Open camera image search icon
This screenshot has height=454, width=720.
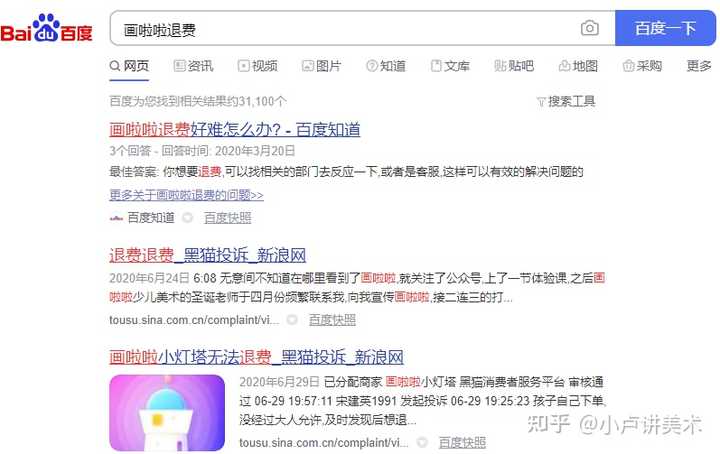tap(590, 28)
